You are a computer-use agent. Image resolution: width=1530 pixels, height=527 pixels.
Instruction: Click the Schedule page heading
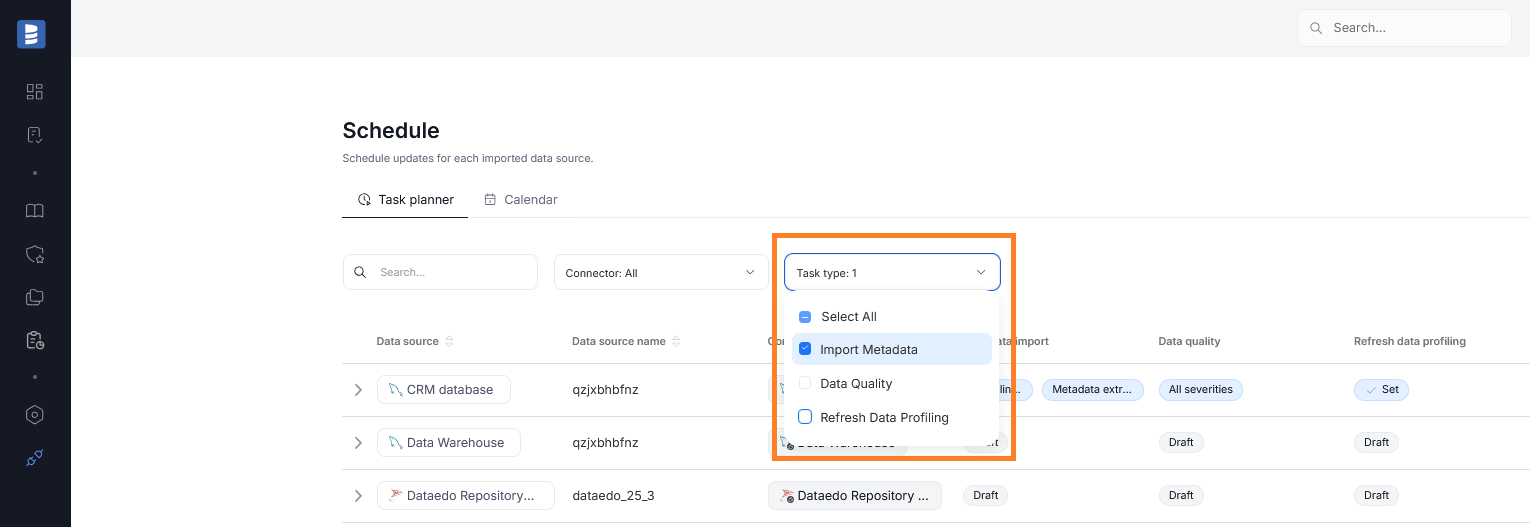tap(391, 130)
